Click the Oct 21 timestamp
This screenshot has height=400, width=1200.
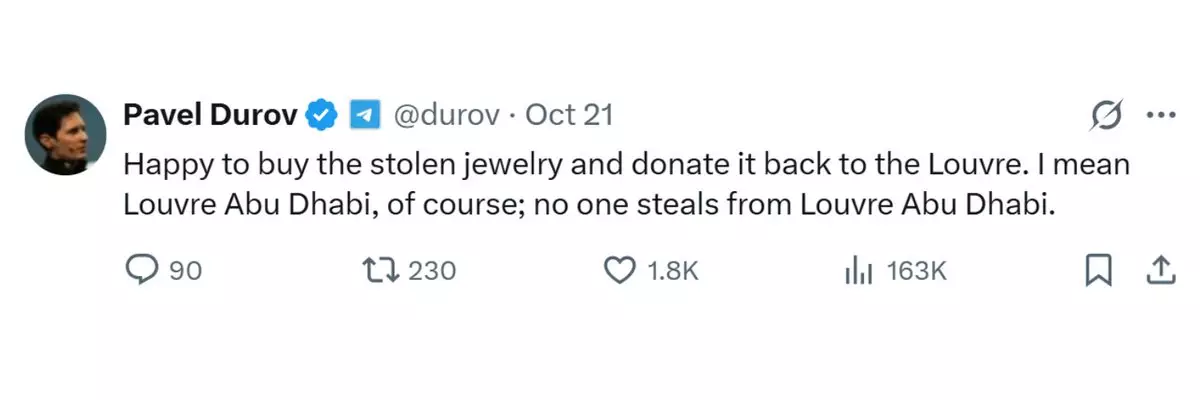569,116
